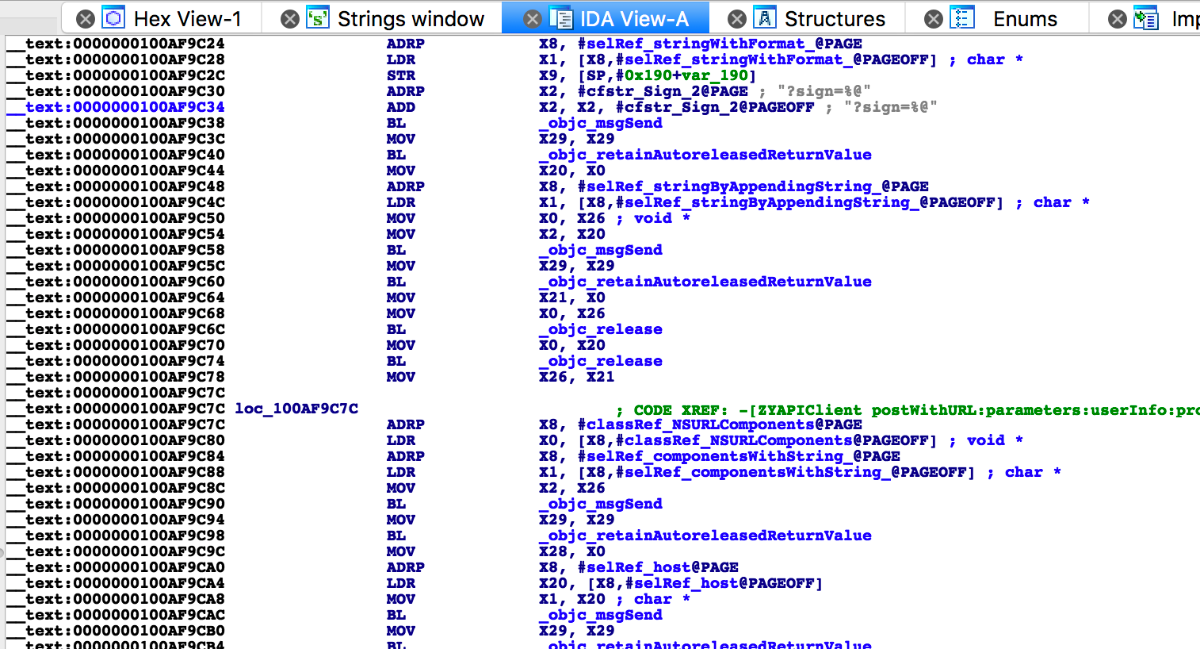Click selRef_host@PAGE operand
Image resolution: width=1200 pixels, height=649 pixels.
659,567
